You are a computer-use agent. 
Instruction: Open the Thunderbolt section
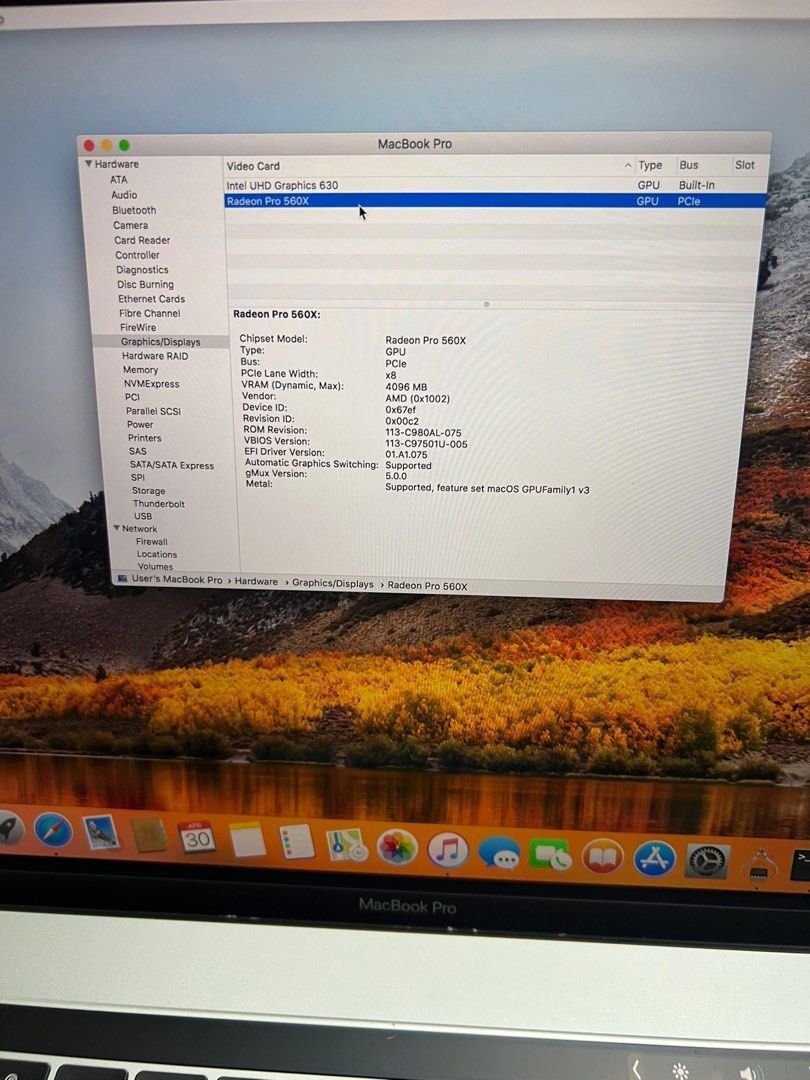point(159,503)
